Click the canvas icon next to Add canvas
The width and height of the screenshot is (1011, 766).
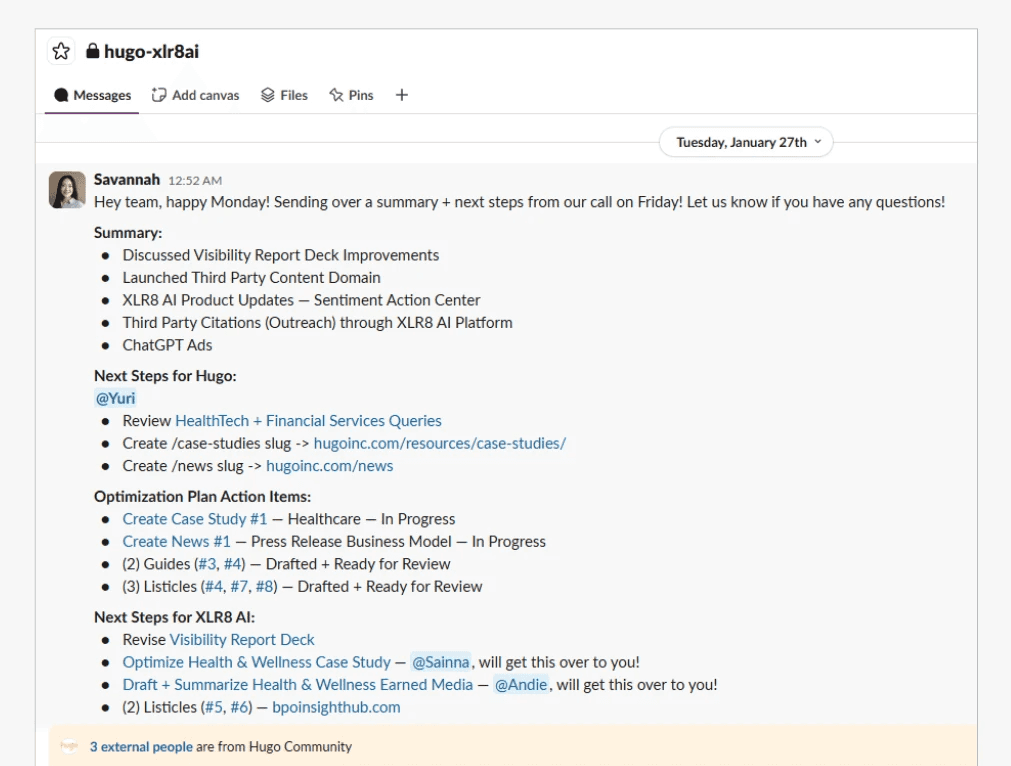(157, 95)
